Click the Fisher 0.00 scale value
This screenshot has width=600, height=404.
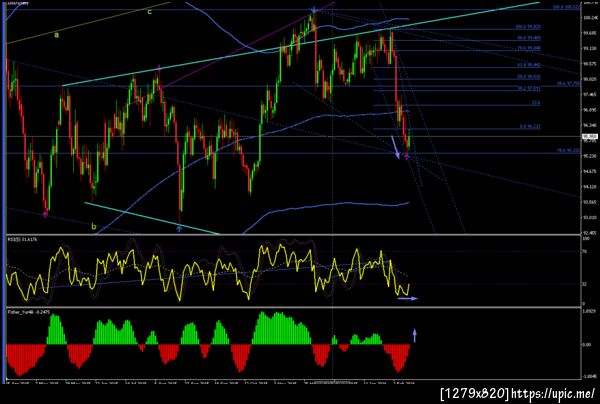[x=587, y=345]
